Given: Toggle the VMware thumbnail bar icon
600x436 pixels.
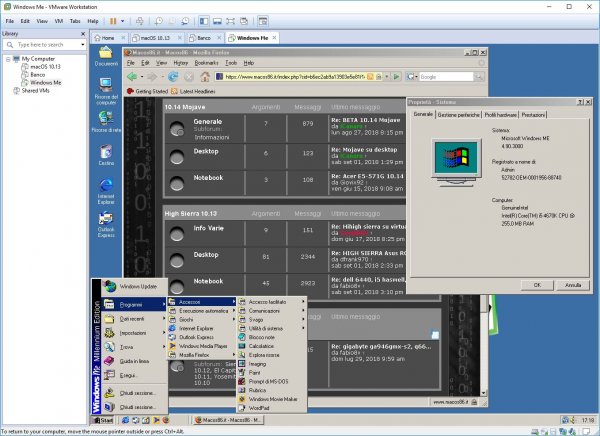Looking at the screenshot, I should 217,21.
